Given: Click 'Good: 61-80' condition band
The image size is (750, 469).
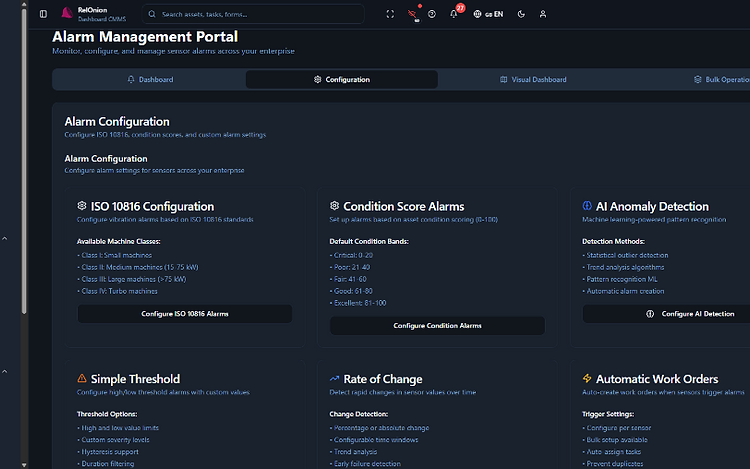Looking at the screenshot, I should point(353,291).
